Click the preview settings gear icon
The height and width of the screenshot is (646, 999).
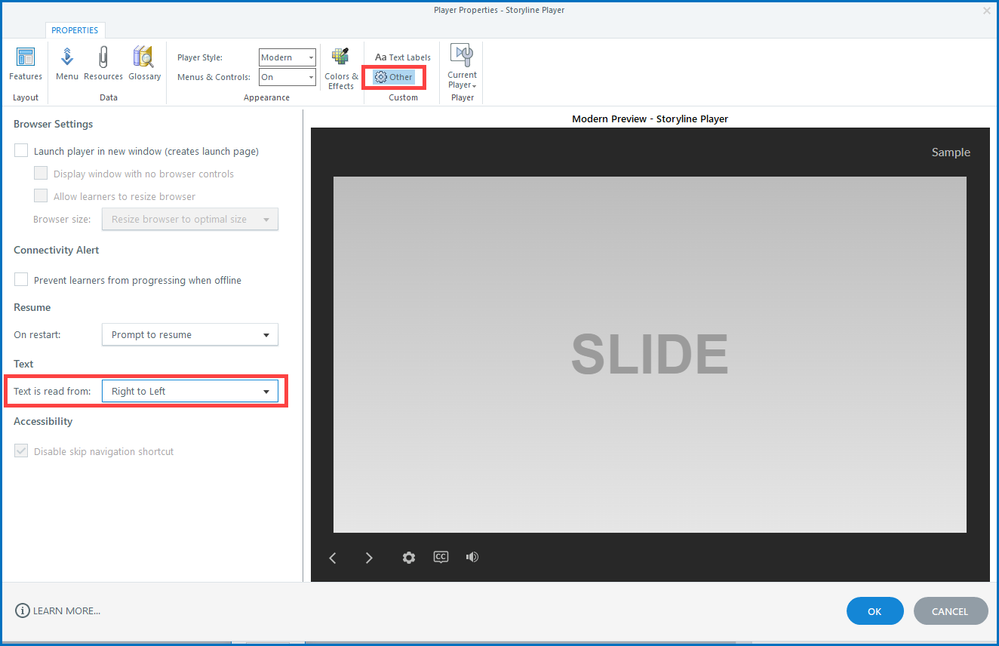click(408, 557)
